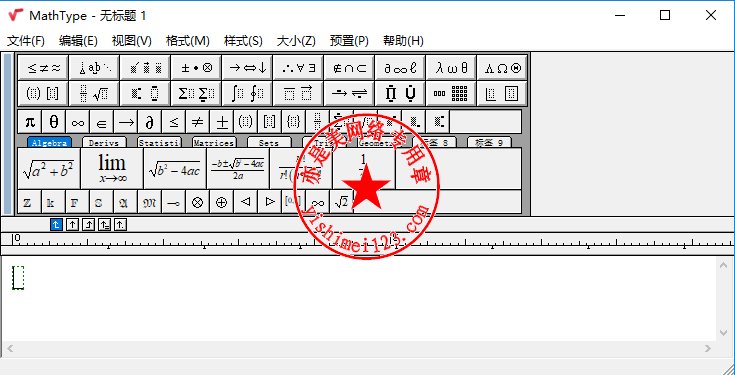Open the 样式(S) menu
Screen dimensions: 735x375
(x=243, y=41)
